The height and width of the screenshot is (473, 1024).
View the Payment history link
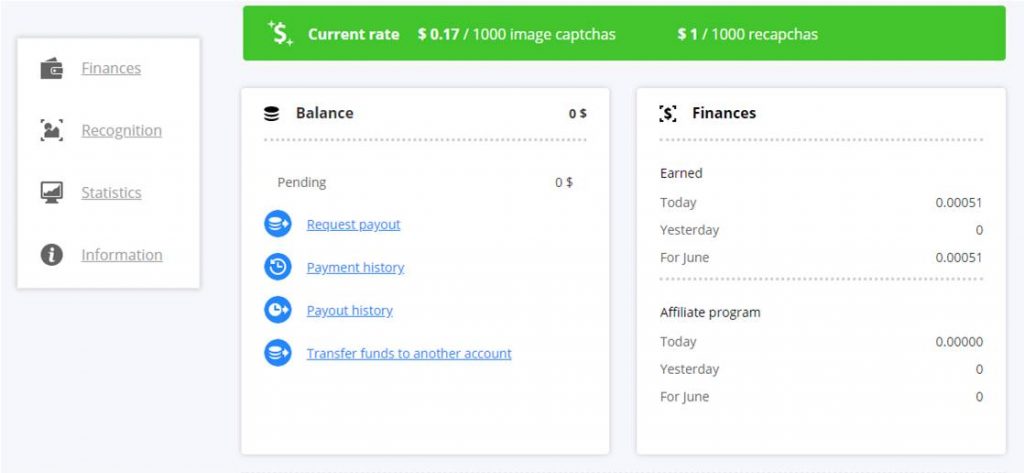(355, 268)
